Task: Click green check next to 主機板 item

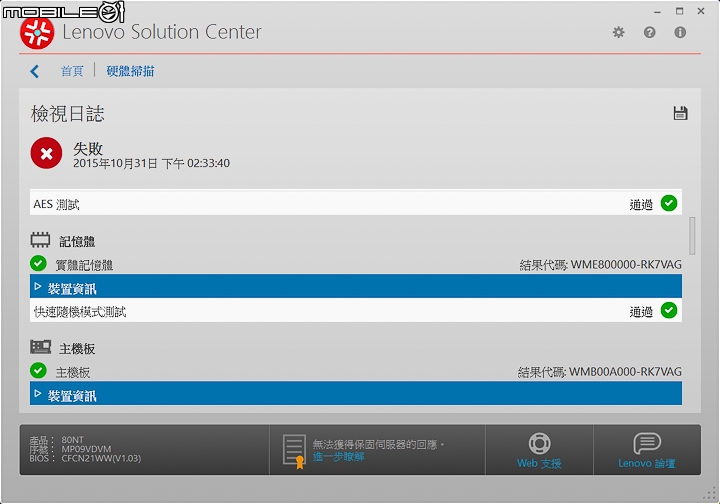Action: 38,370
